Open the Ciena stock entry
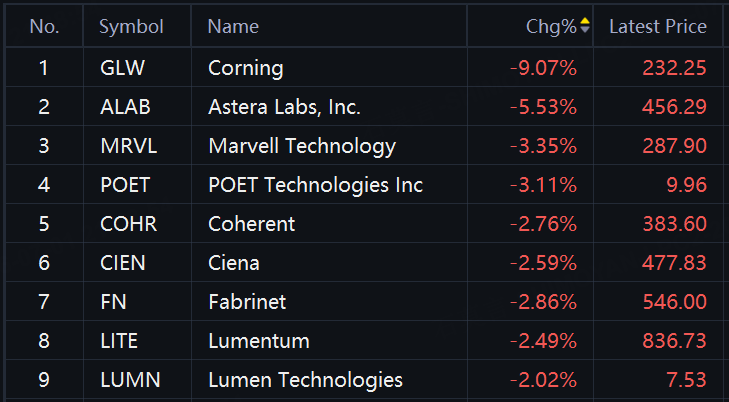The image size is (729, 402). pos(364,263)
